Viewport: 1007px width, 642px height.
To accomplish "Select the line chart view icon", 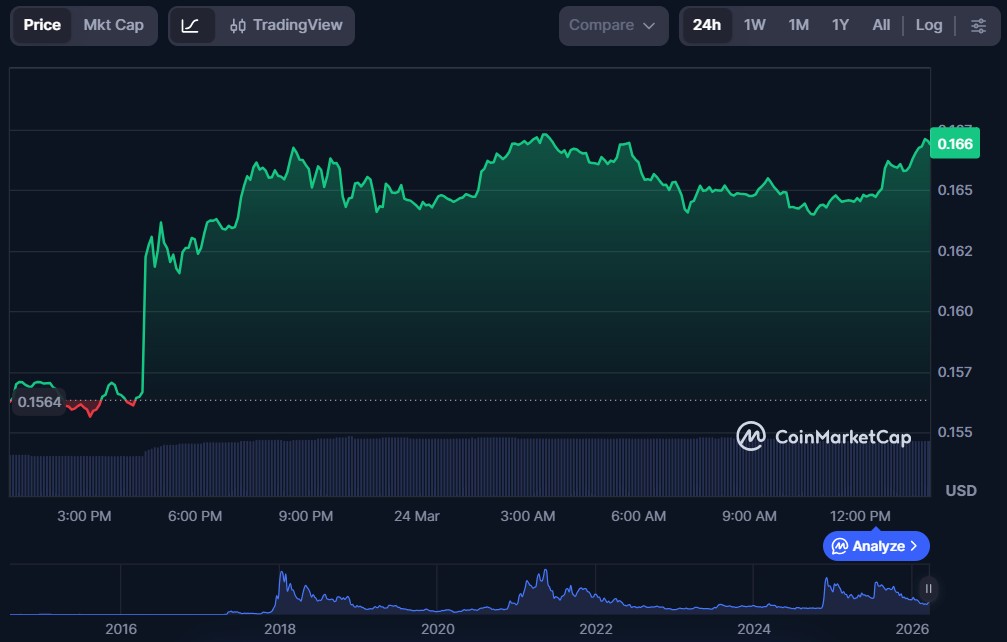I will click(x=190, y=25).
